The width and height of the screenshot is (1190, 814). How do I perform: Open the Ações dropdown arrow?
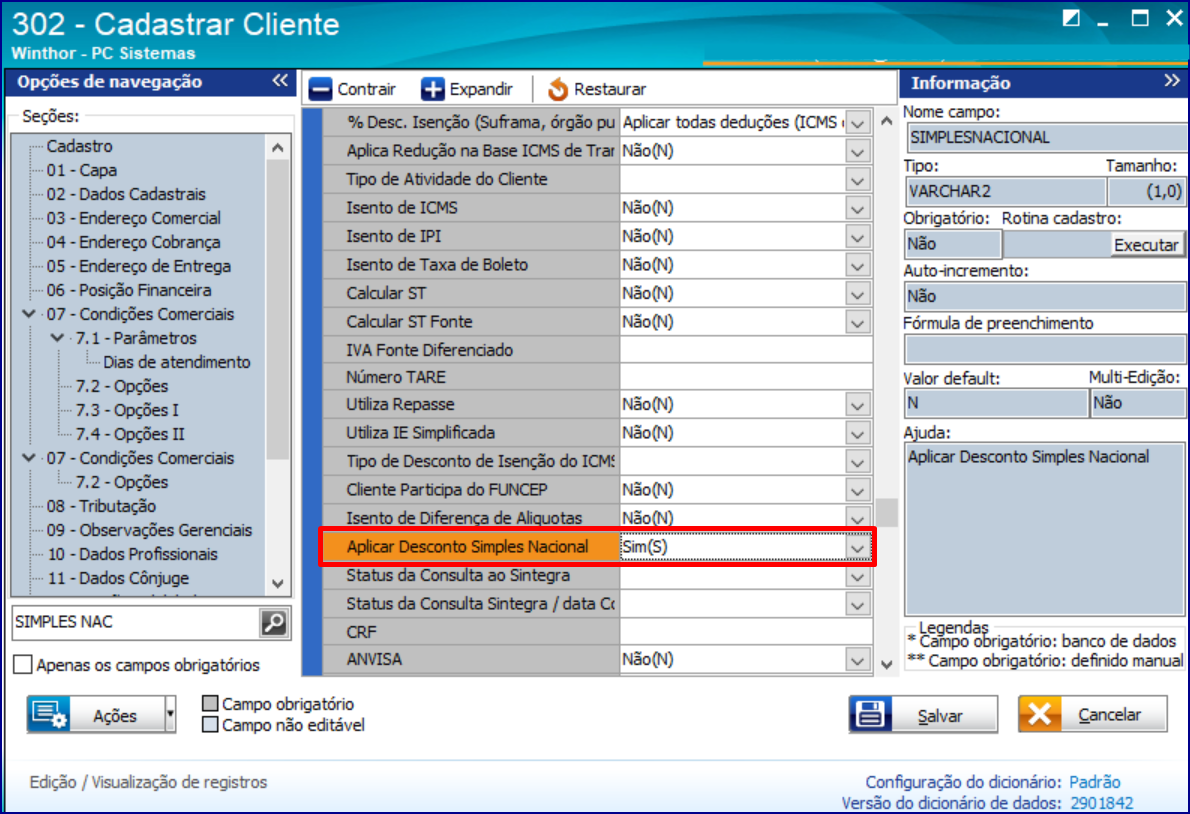170,715
